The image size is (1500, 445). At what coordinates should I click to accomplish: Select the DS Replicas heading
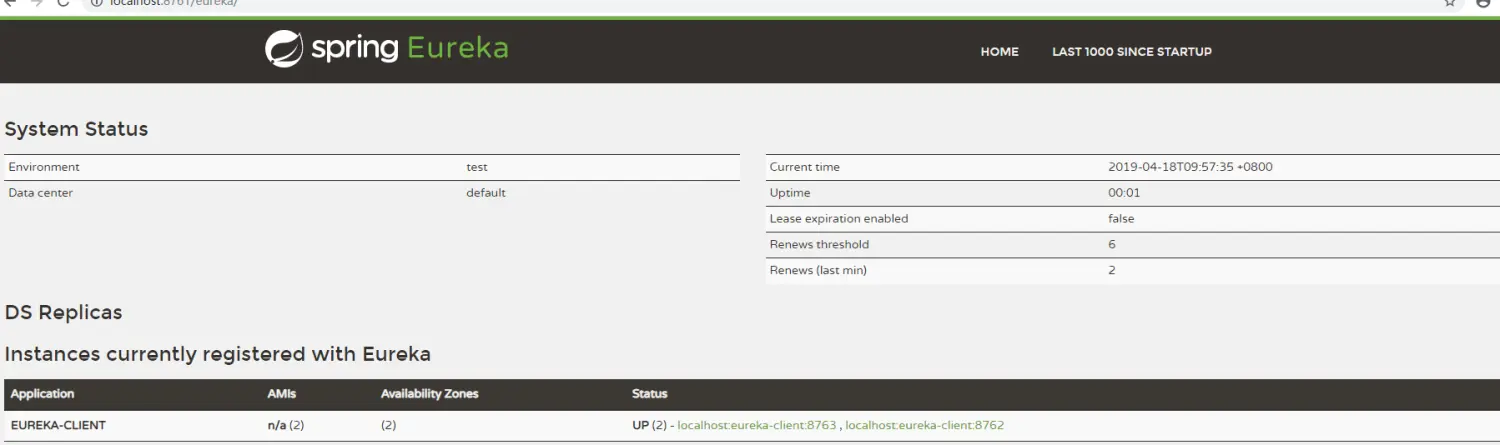coord(63,312)
